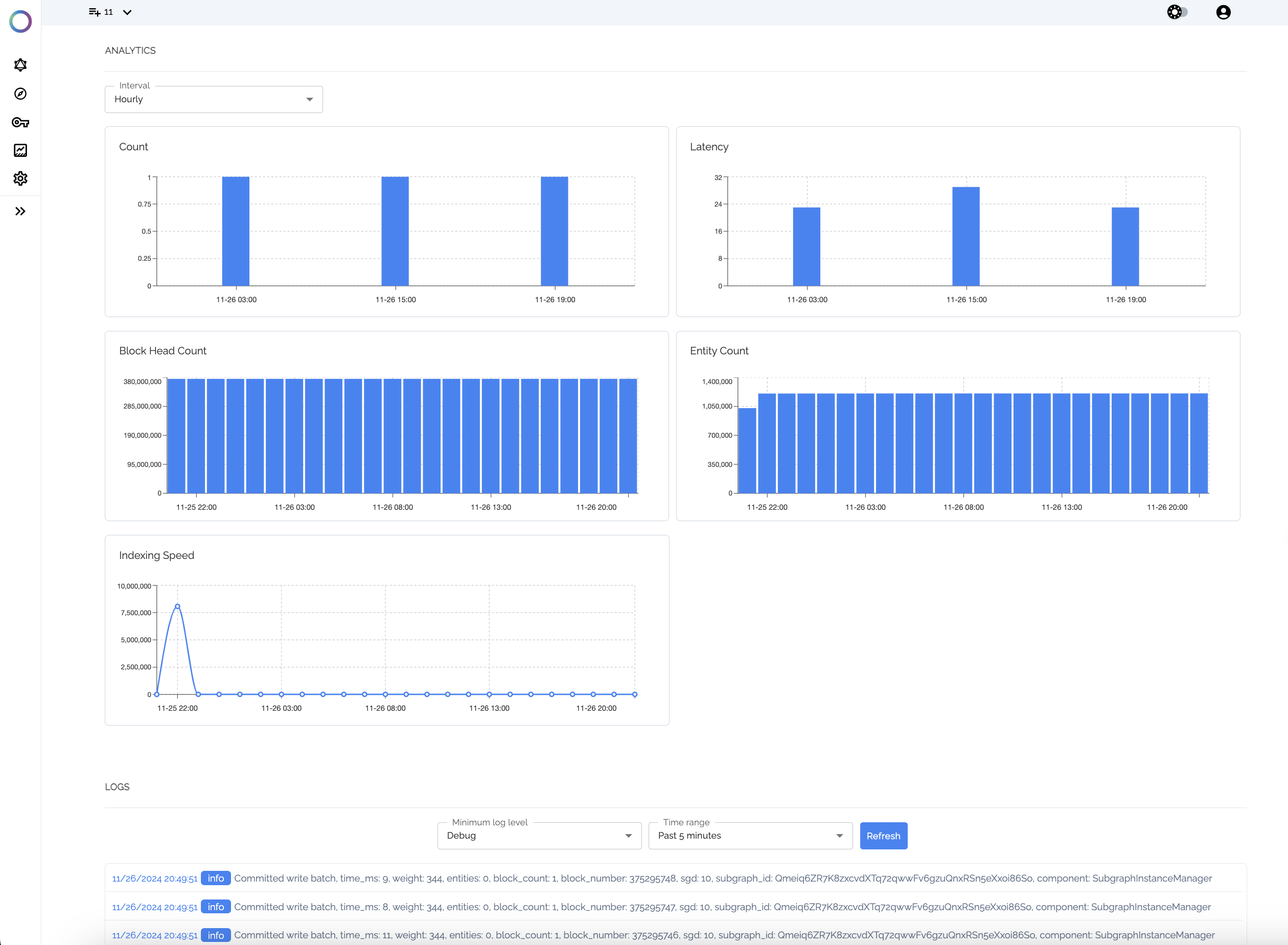The width and height of the screenshot is (1288, 945).
Task: Select the analytics chart sidebar icon
Action: click(x=20, y=150)
